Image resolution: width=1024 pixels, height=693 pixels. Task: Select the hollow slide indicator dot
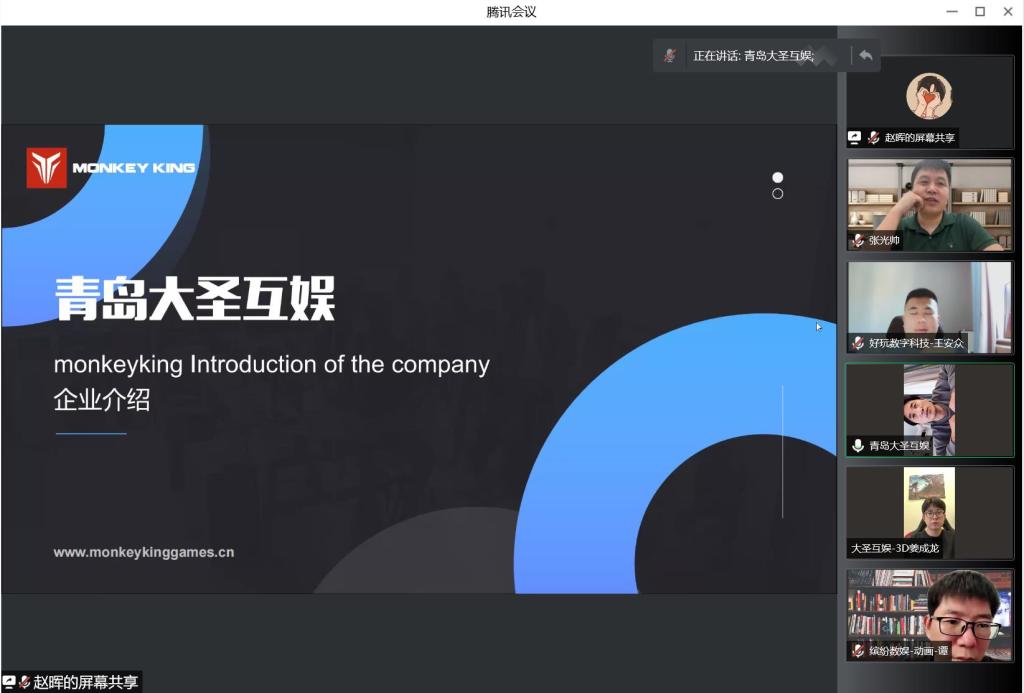(778, 194)
